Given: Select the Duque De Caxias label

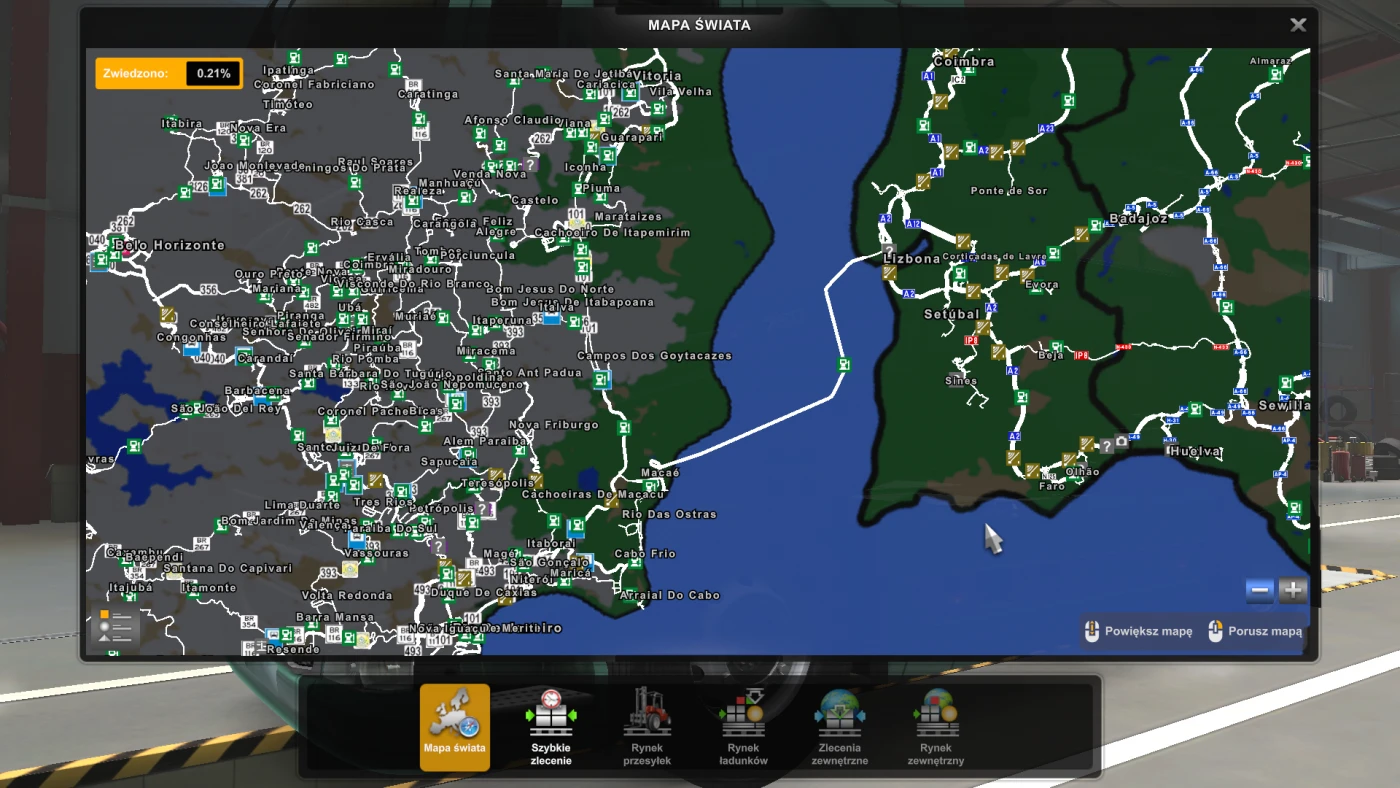Looking at the screenshot, I should tap(484, 593).
